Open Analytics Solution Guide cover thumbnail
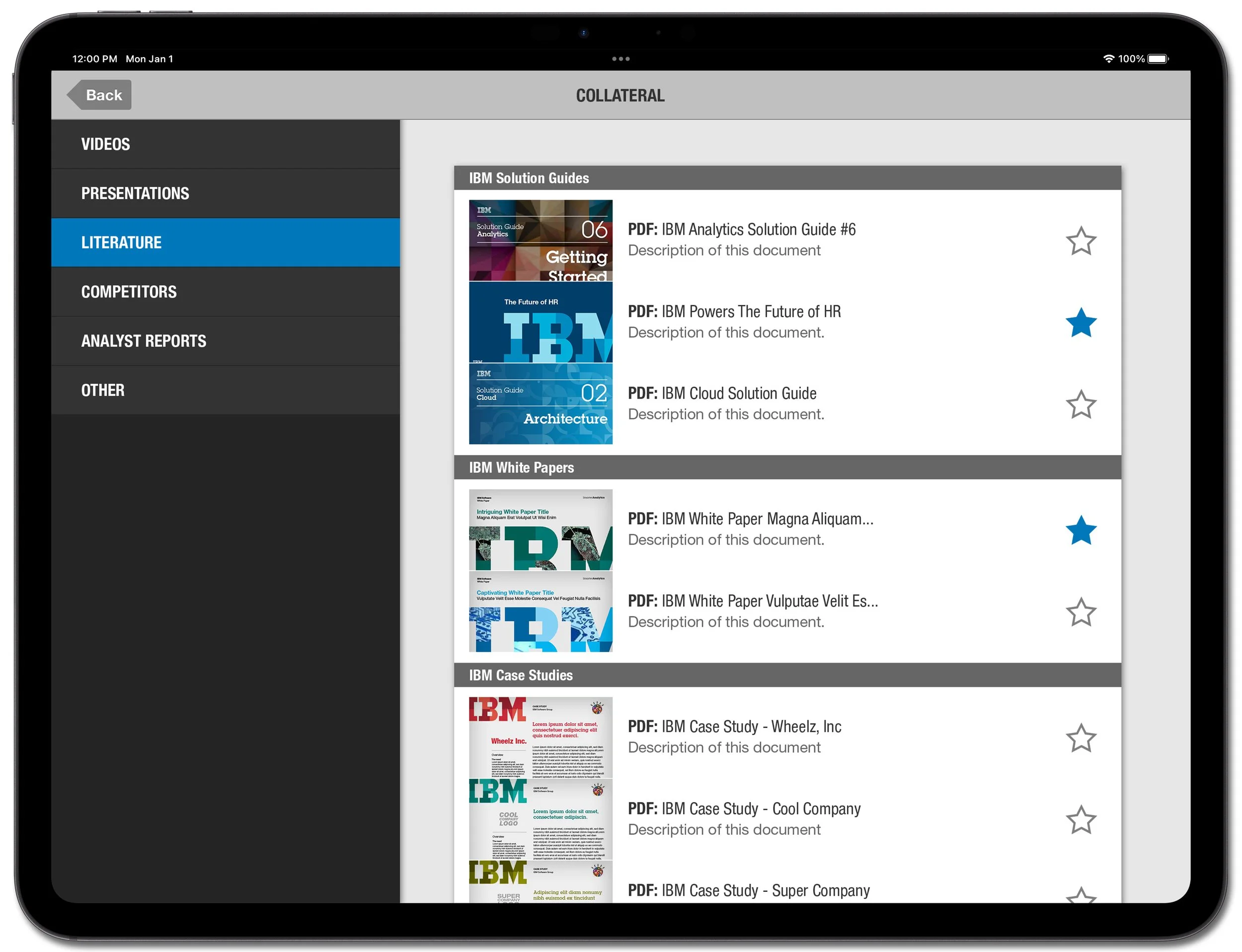1242x952 pixels. [540, 240]
